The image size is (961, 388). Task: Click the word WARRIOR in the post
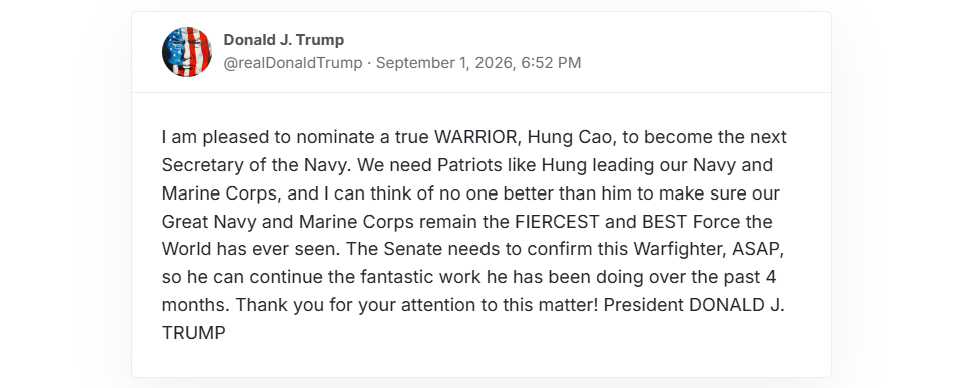coord(476,137)
